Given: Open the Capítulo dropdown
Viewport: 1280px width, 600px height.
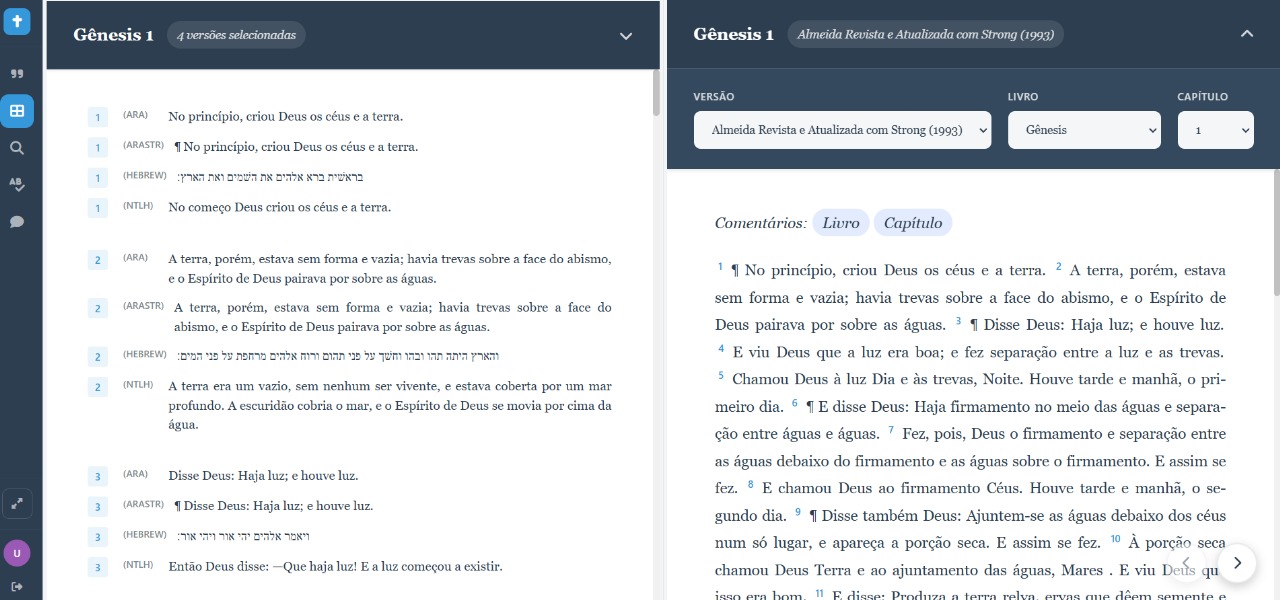Looking at the screenshot, I should pyautogui.click(x=1215, y=130).
